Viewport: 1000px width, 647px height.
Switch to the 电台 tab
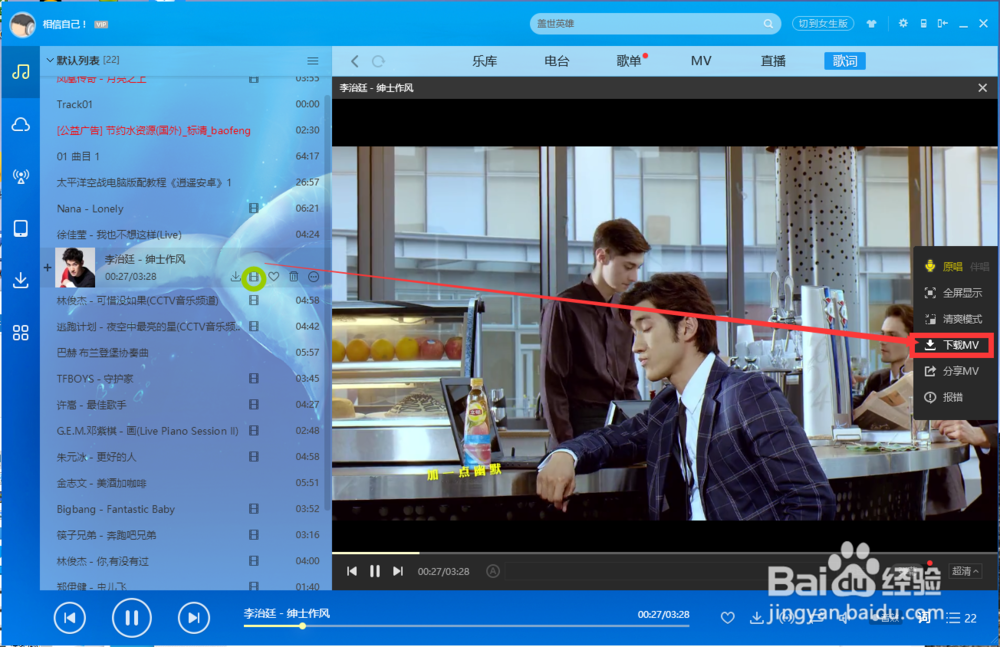pyautogui.click(x=557, y=61)
